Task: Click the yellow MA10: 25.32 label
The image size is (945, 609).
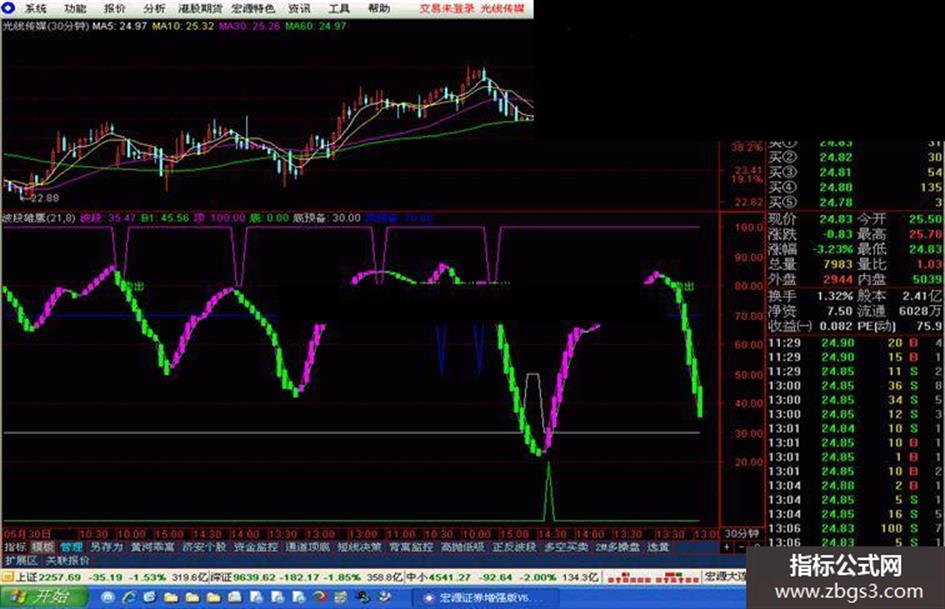Action: coord(183,26)
